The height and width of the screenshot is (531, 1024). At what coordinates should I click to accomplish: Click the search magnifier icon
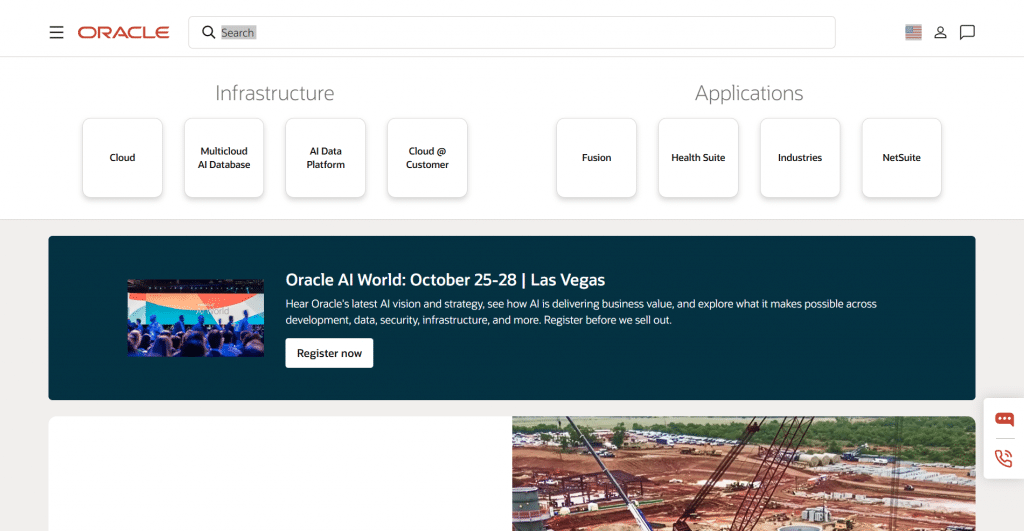coord(208,32)
